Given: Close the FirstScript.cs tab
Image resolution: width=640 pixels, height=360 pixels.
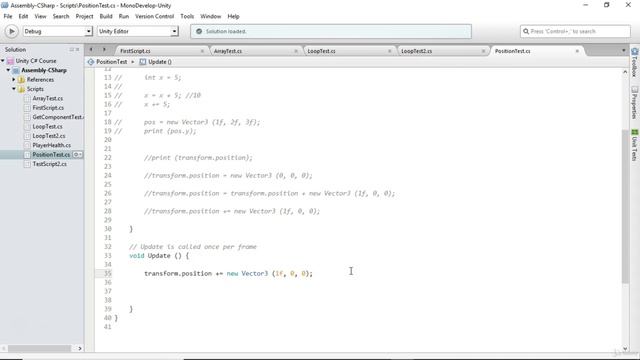Looking at the screenshot, I should (202, 51).
